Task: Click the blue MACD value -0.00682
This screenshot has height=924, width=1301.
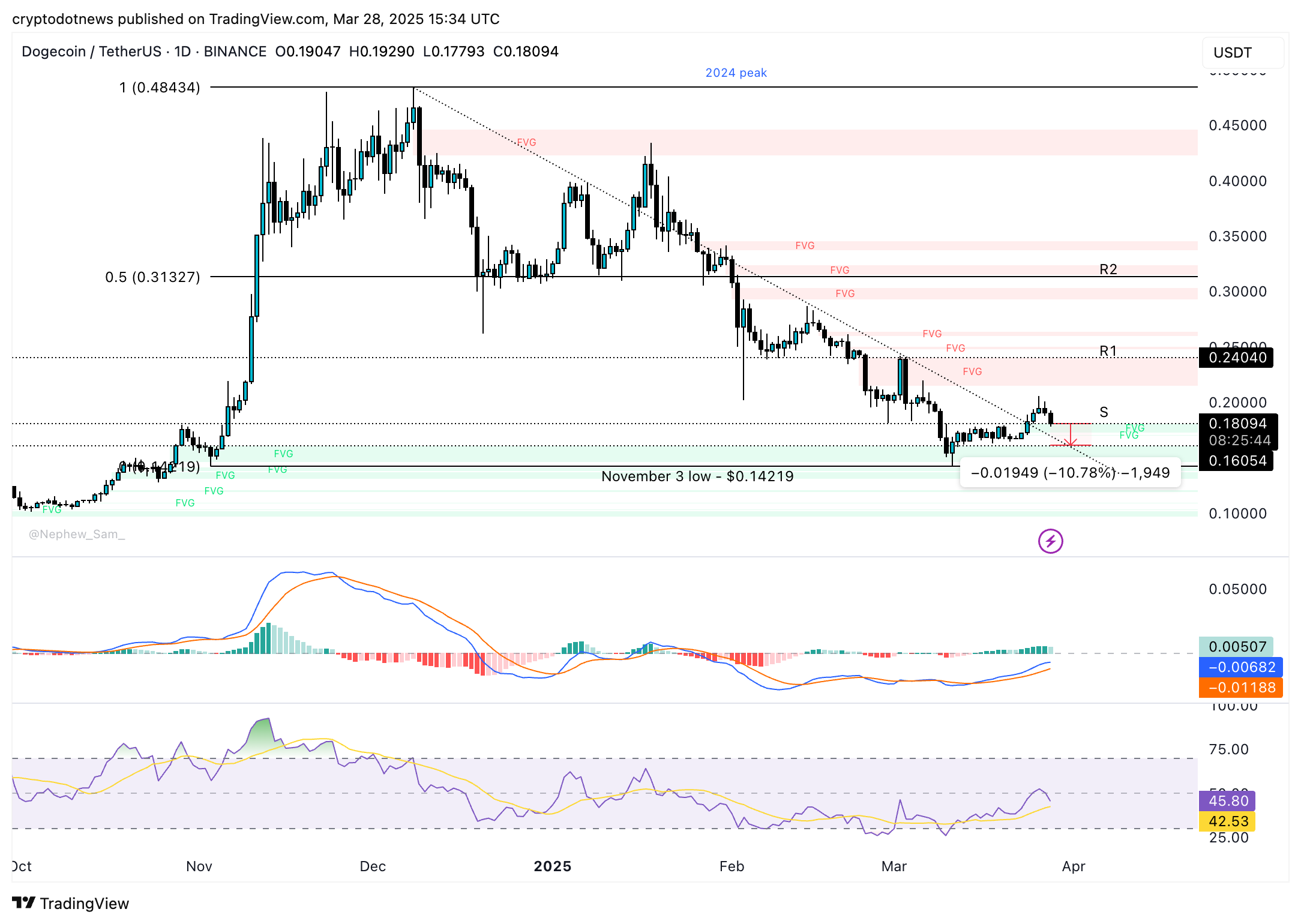Action: 1240,667
